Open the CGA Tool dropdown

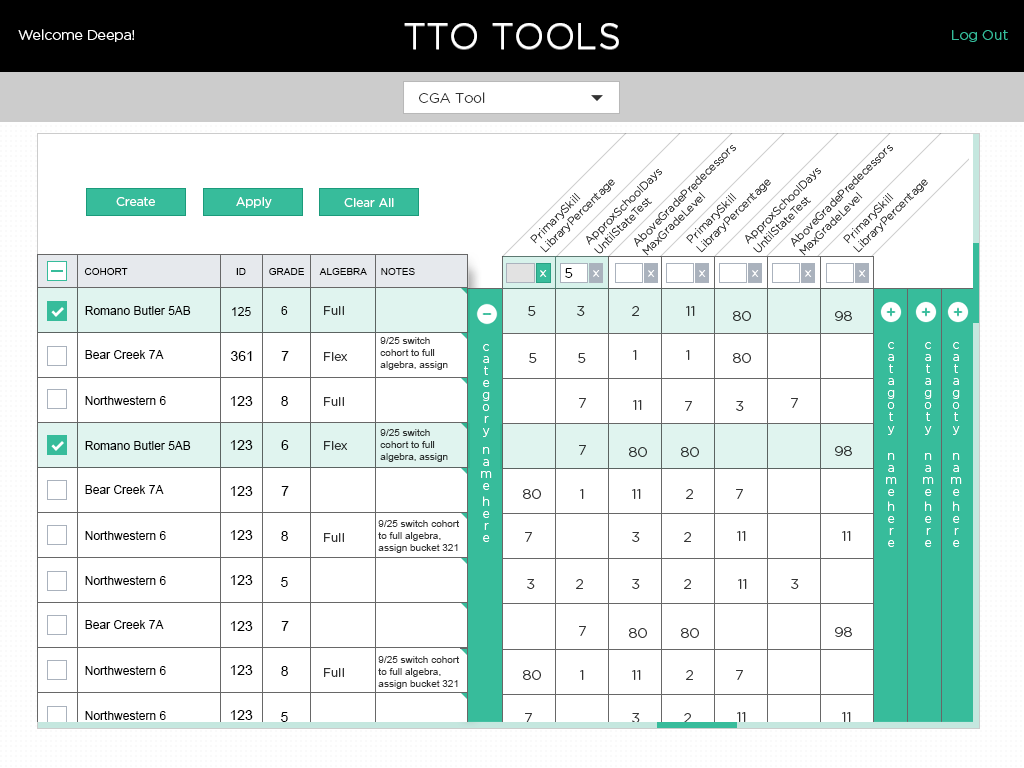(x=511, y=98)
